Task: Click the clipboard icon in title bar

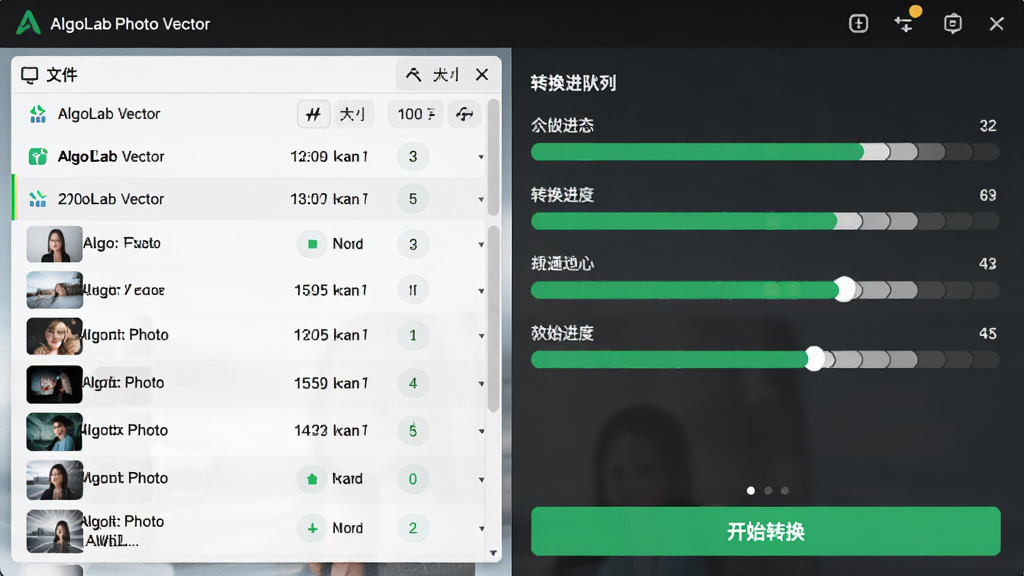Action: pyautogui.click(x=953, y=24)
